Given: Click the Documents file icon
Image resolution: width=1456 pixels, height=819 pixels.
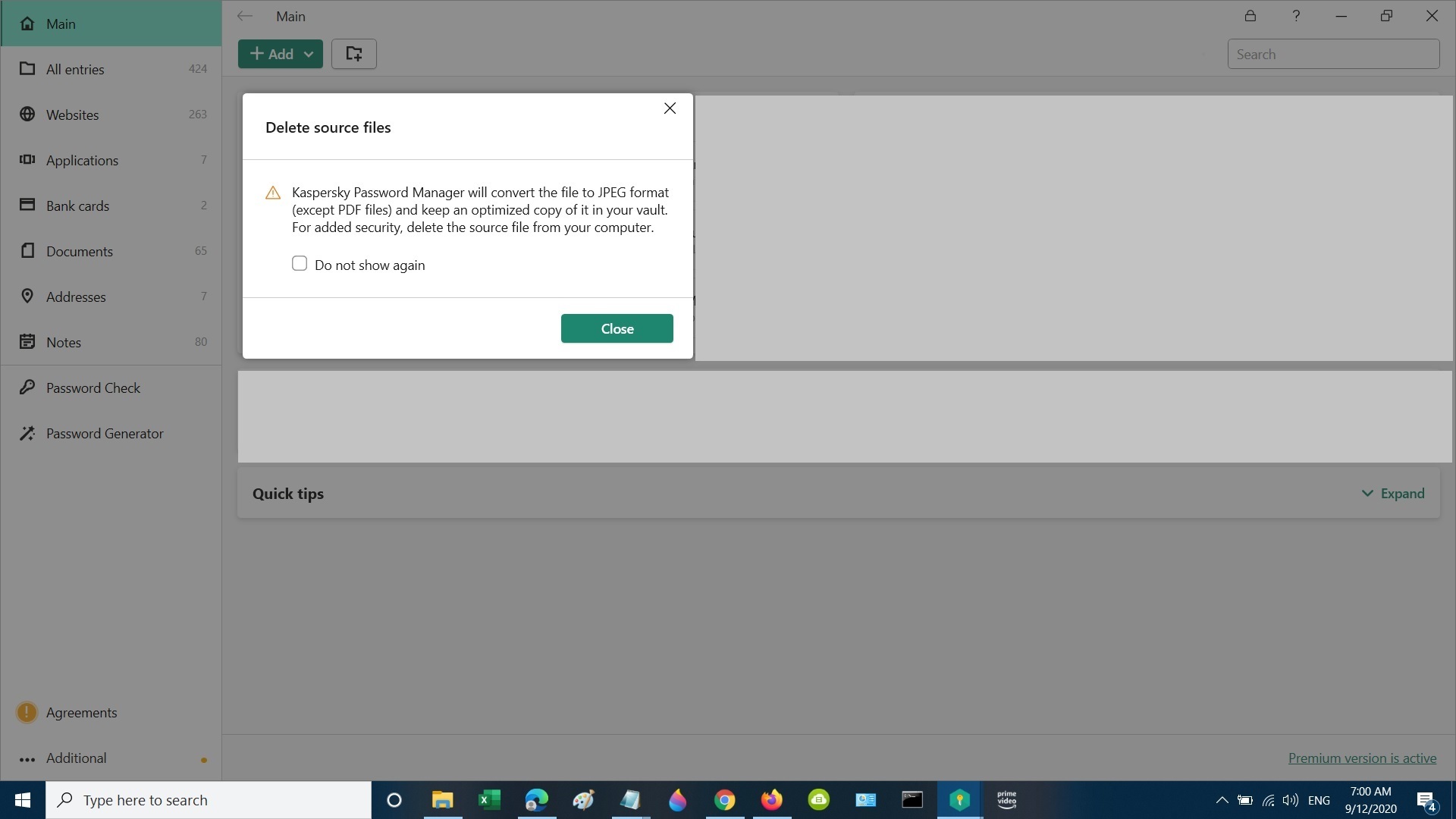Looking at the screenshot, I should [27, 250].
